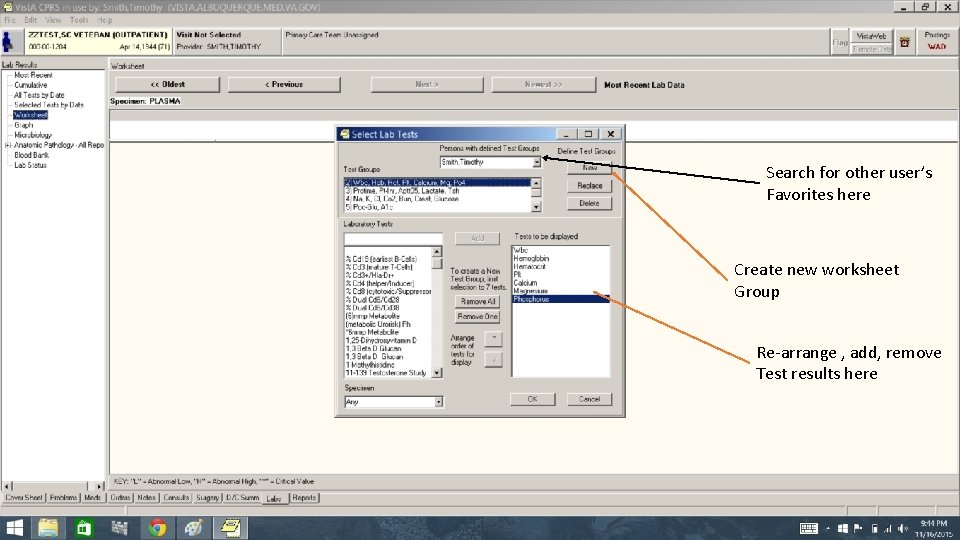Click Laboratory Tests list scroll up arrow

click(x=437, y=252)
